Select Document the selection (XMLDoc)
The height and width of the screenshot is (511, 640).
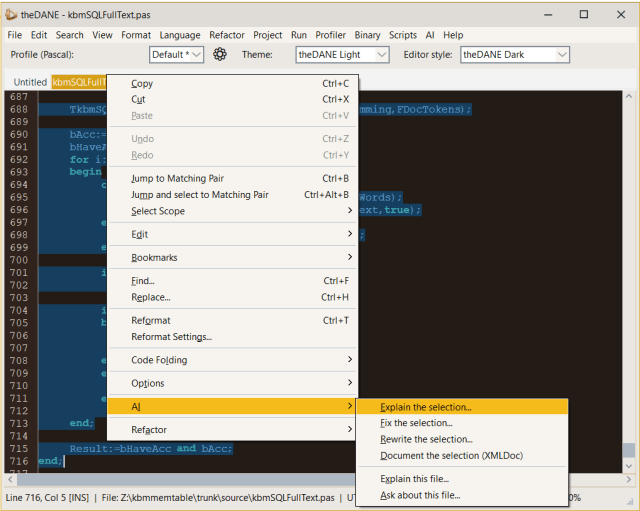pyautogui.click(x=462, y=455)
